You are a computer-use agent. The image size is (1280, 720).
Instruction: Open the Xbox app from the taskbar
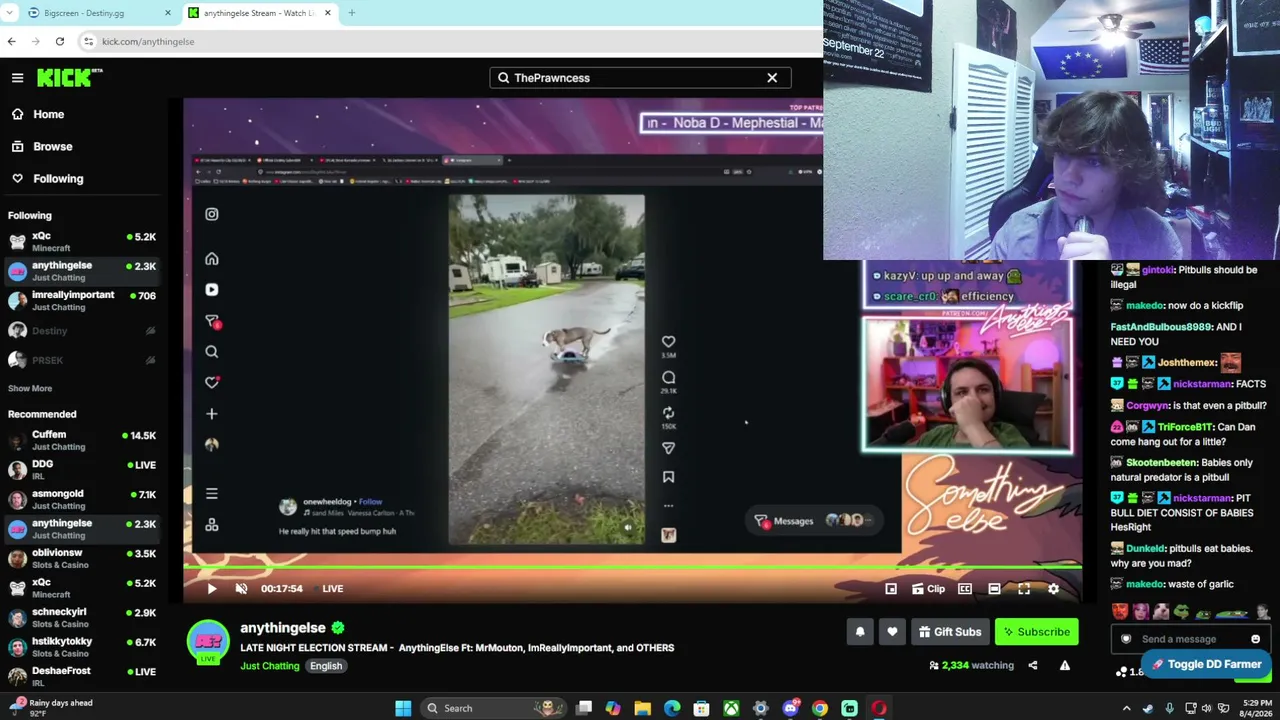point(731,708)
